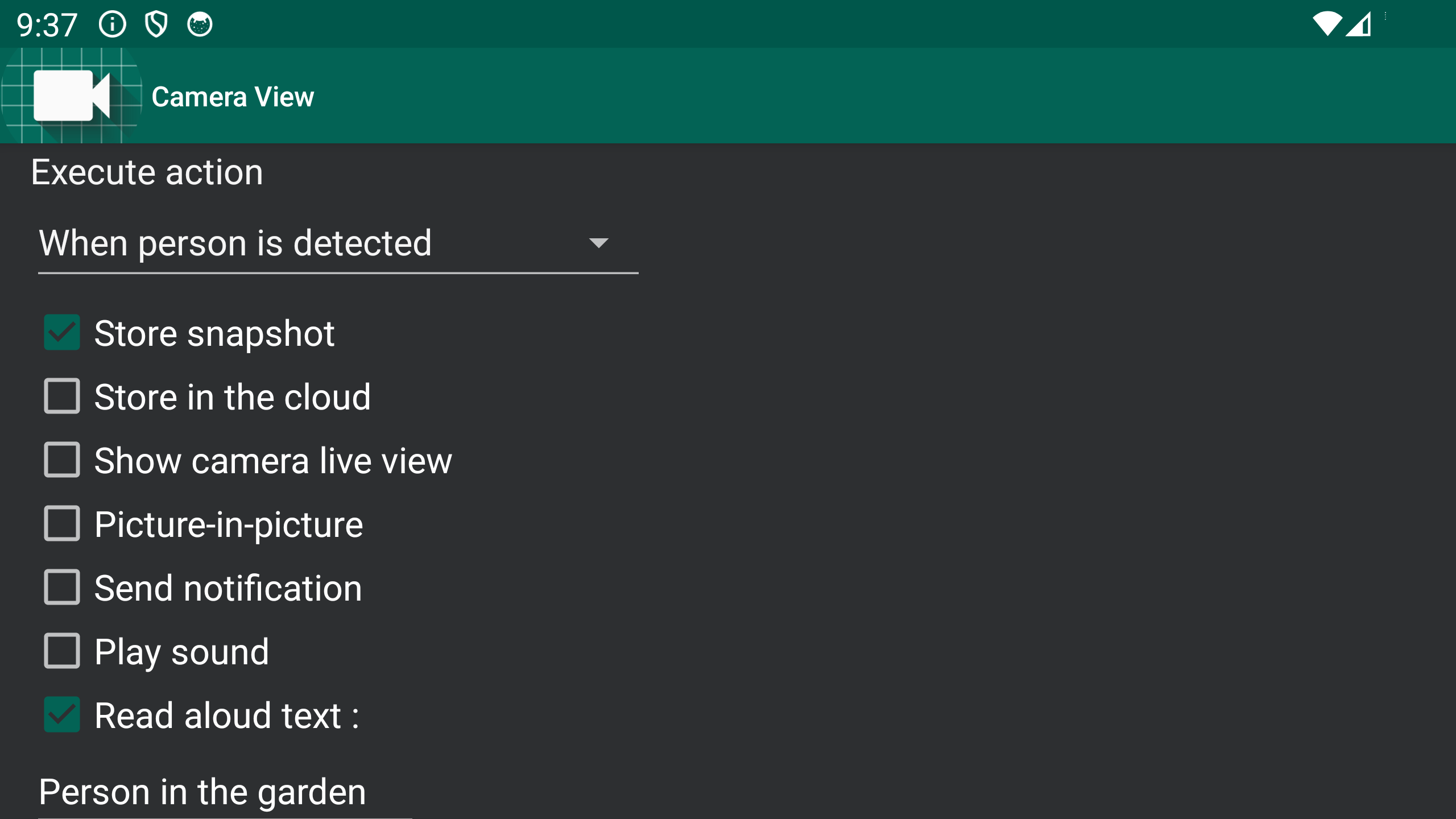Image resolution: width=1456 pixels, height=819 pixels.
Task: Enable the Picture-in-picture option
Action: click(x=62, y=524)
